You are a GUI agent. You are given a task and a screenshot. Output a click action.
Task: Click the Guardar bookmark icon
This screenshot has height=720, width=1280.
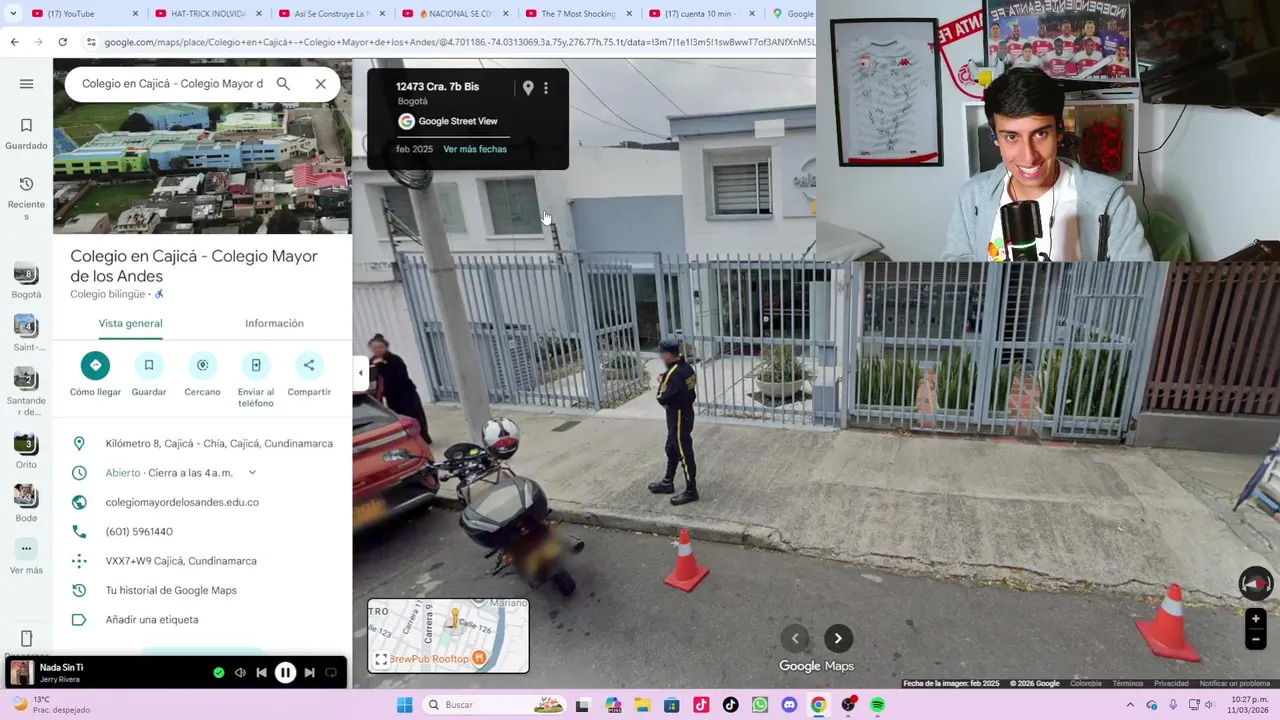149,365
